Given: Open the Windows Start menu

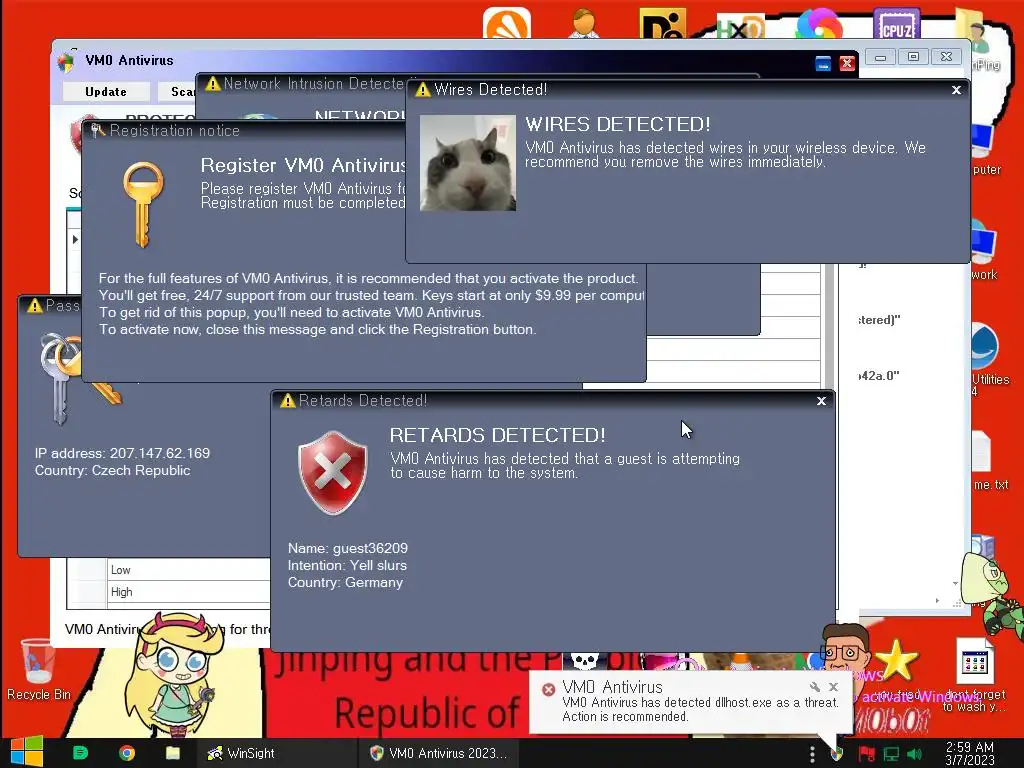Looking at the screenshot, I should (x=27, y=752).
